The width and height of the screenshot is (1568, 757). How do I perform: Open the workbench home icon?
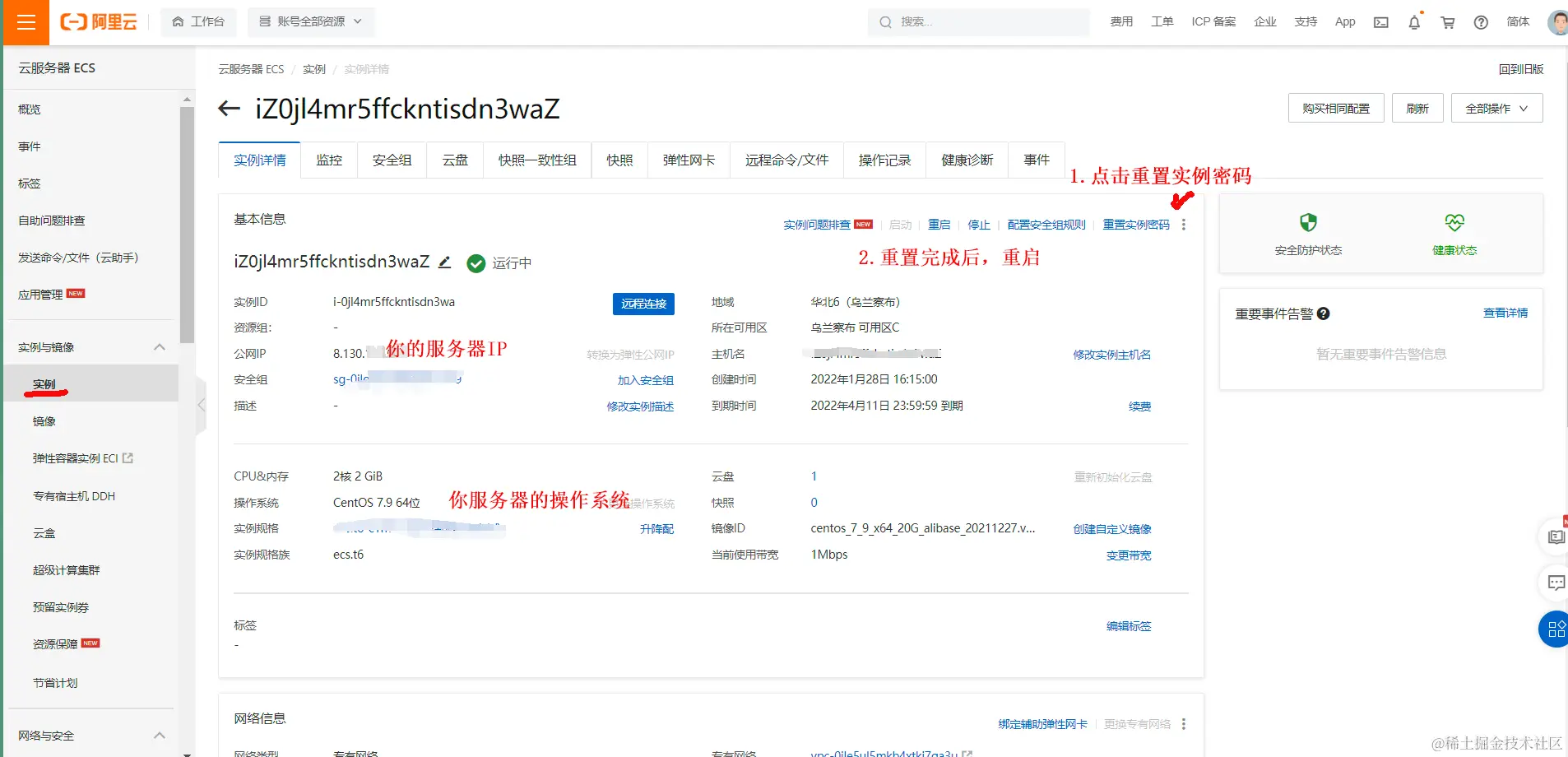tap(178, 22)
